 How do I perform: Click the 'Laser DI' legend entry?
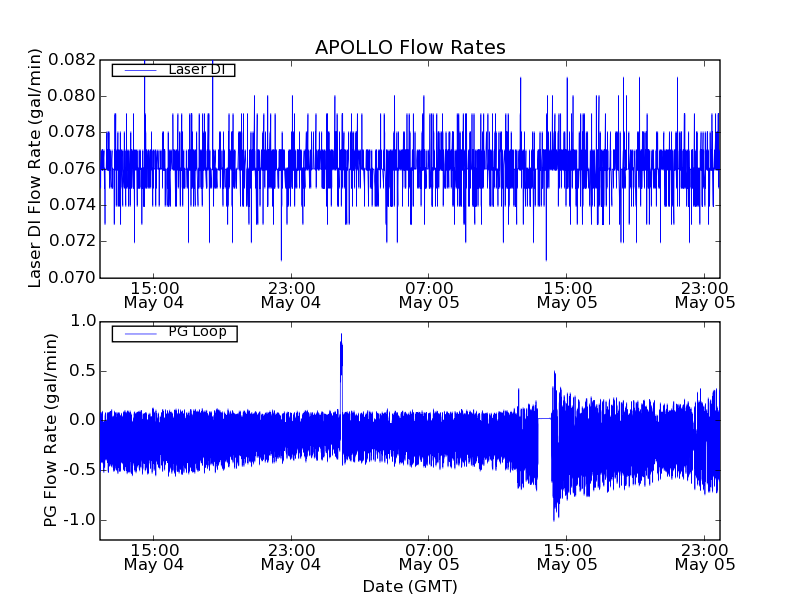[x=196, y=70]
